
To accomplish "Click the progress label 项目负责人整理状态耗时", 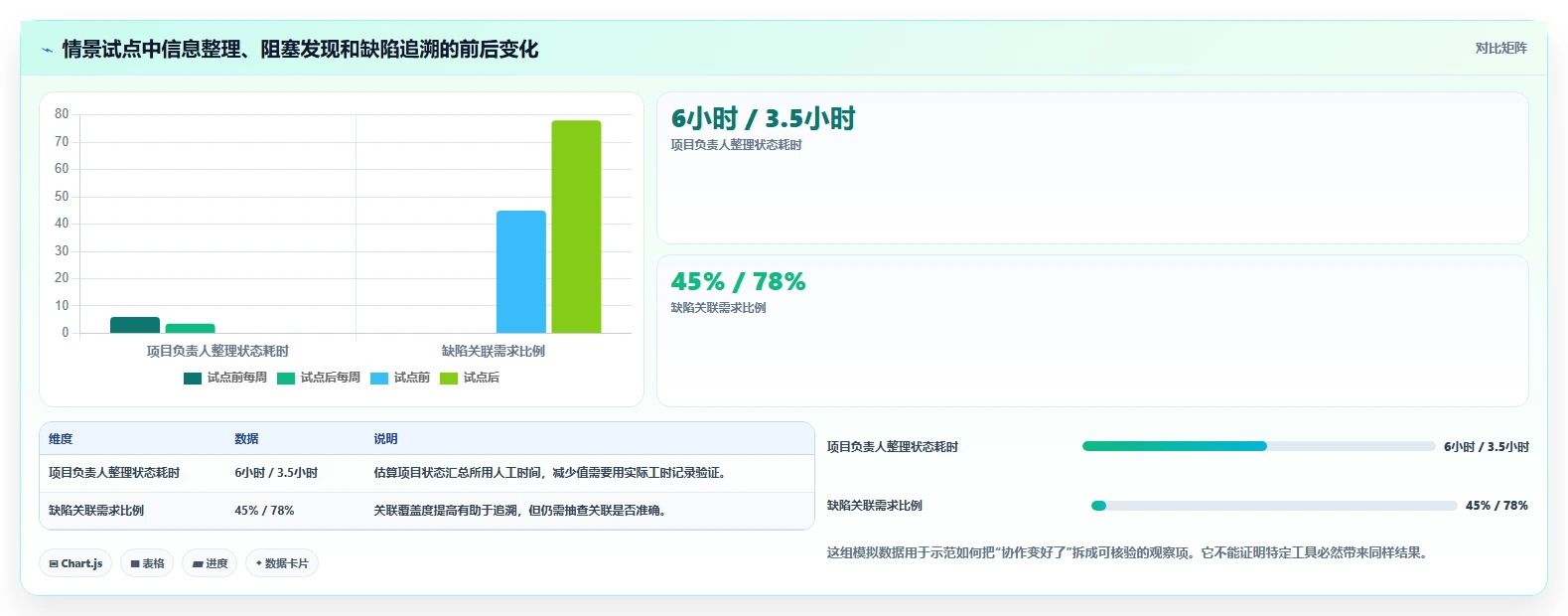I will click(x=893, y=447).
